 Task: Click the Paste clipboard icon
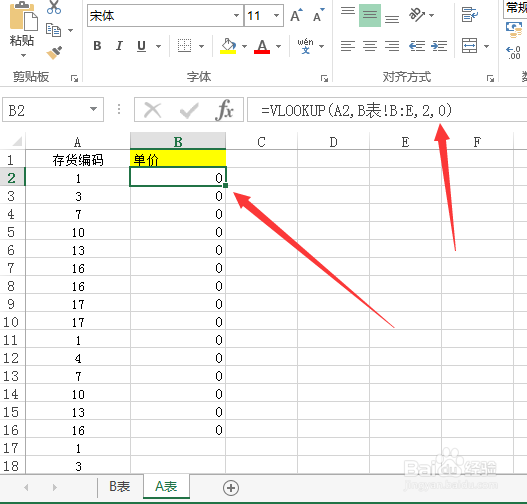pos(23,17)
